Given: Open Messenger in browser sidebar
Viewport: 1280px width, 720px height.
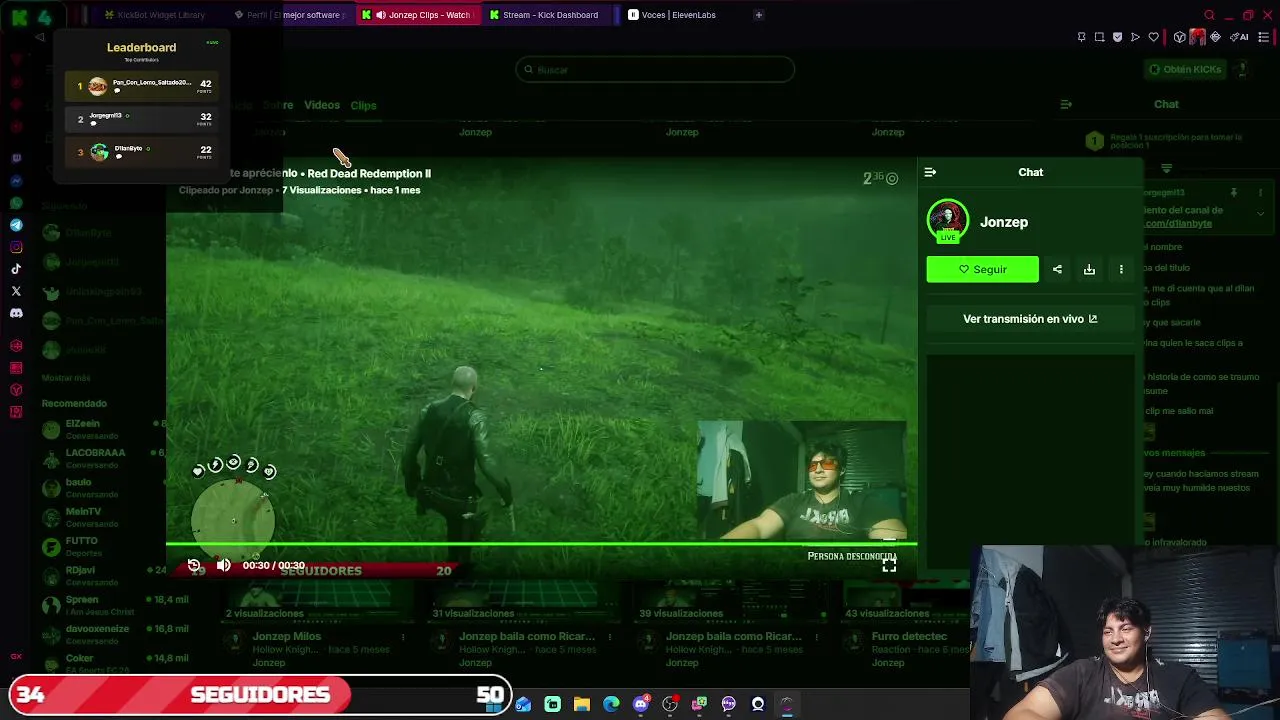Looking at the screenshot, I should click(16, 181).
